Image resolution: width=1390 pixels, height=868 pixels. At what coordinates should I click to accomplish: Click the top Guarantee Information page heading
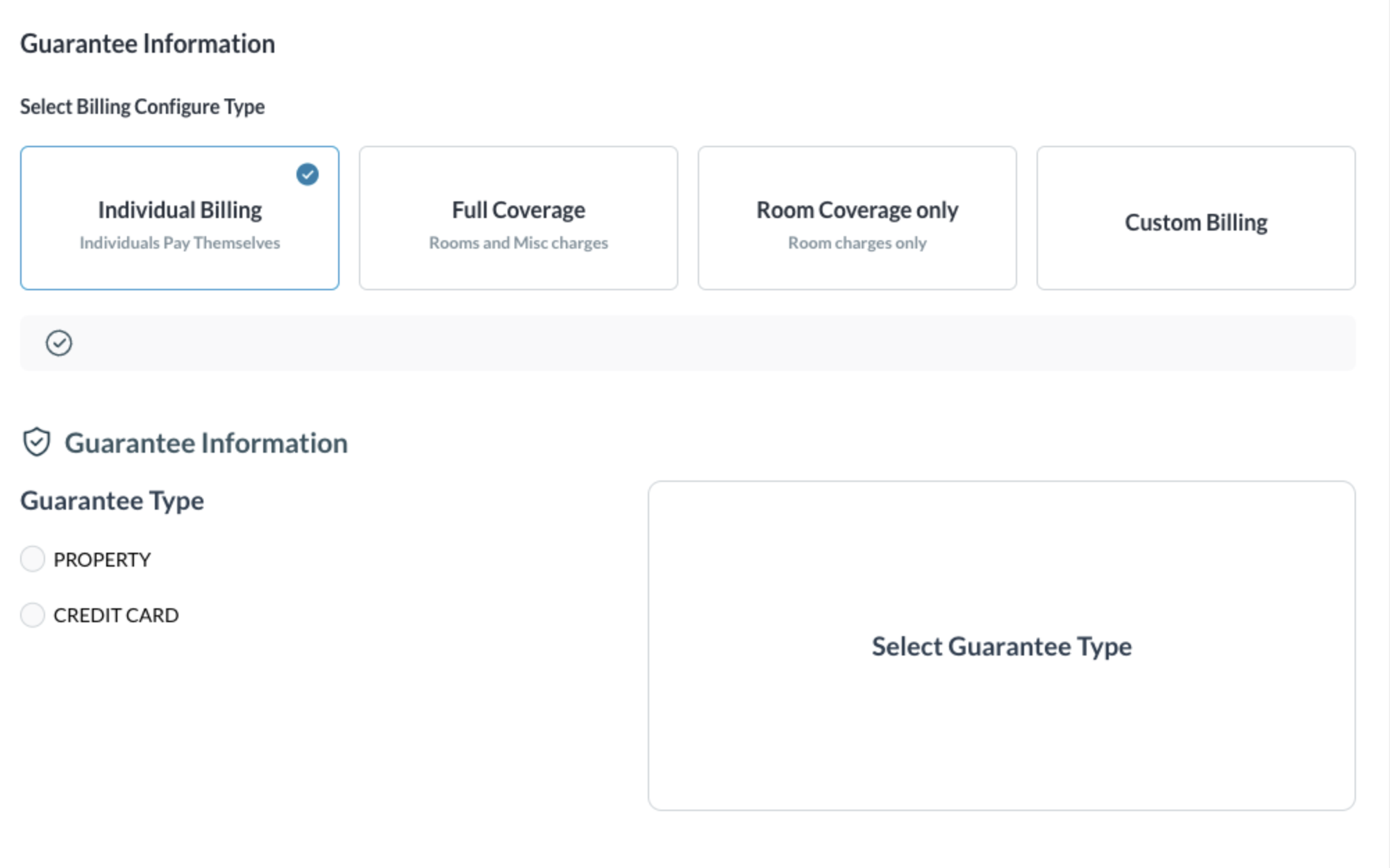pos(148,44)
